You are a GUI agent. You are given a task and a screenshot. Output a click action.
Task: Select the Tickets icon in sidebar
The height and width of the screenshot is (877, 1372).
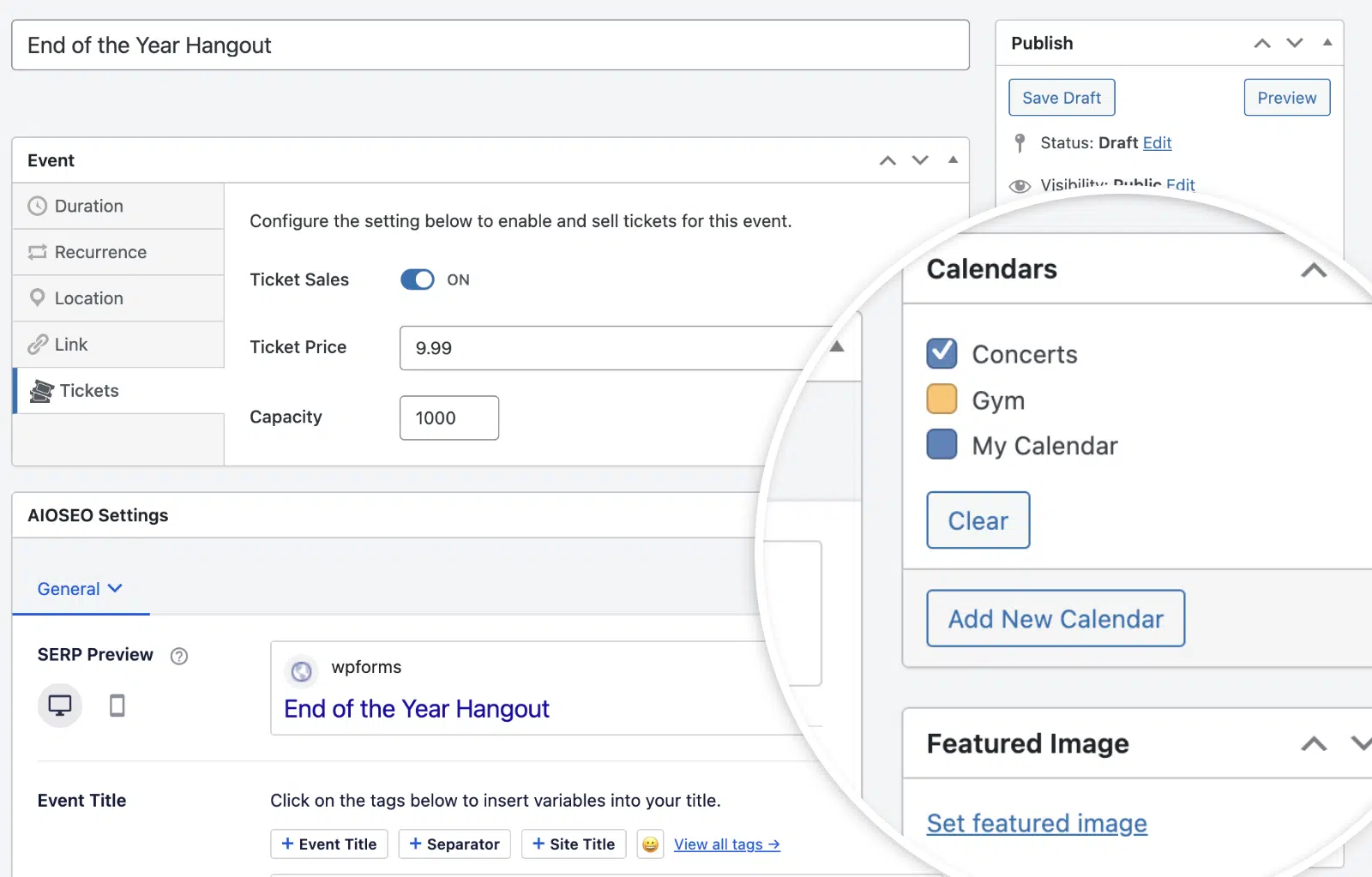coord(41,391)
